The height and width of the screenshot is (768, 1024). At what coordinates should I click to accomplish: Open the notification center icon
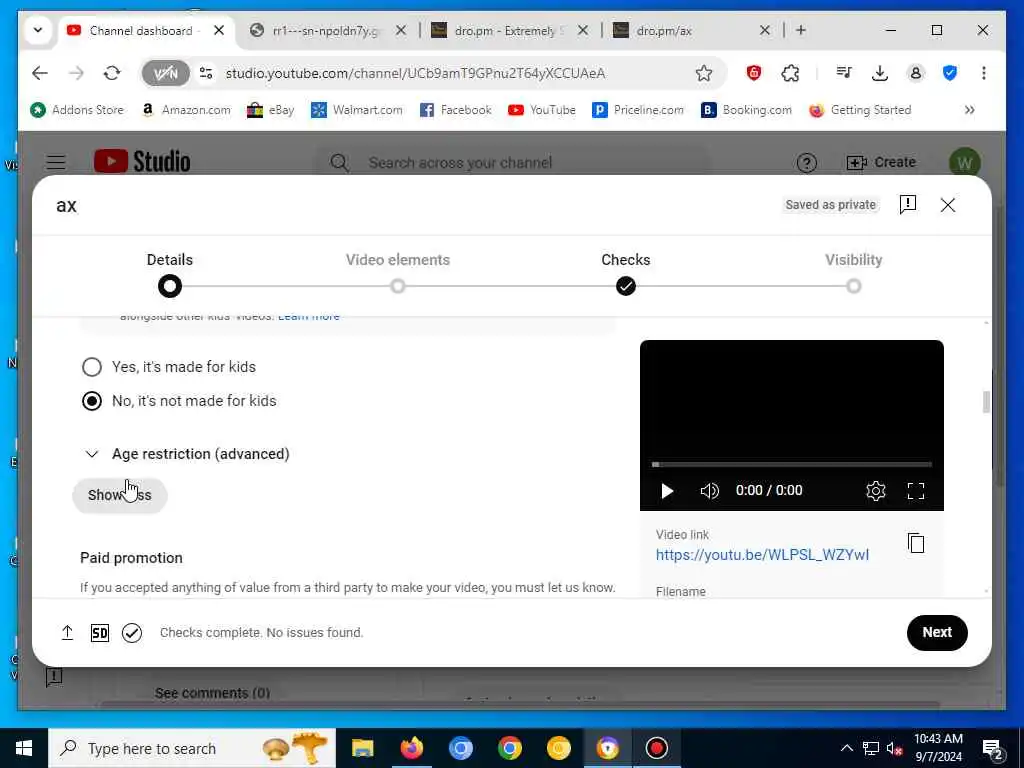[993, 748]
